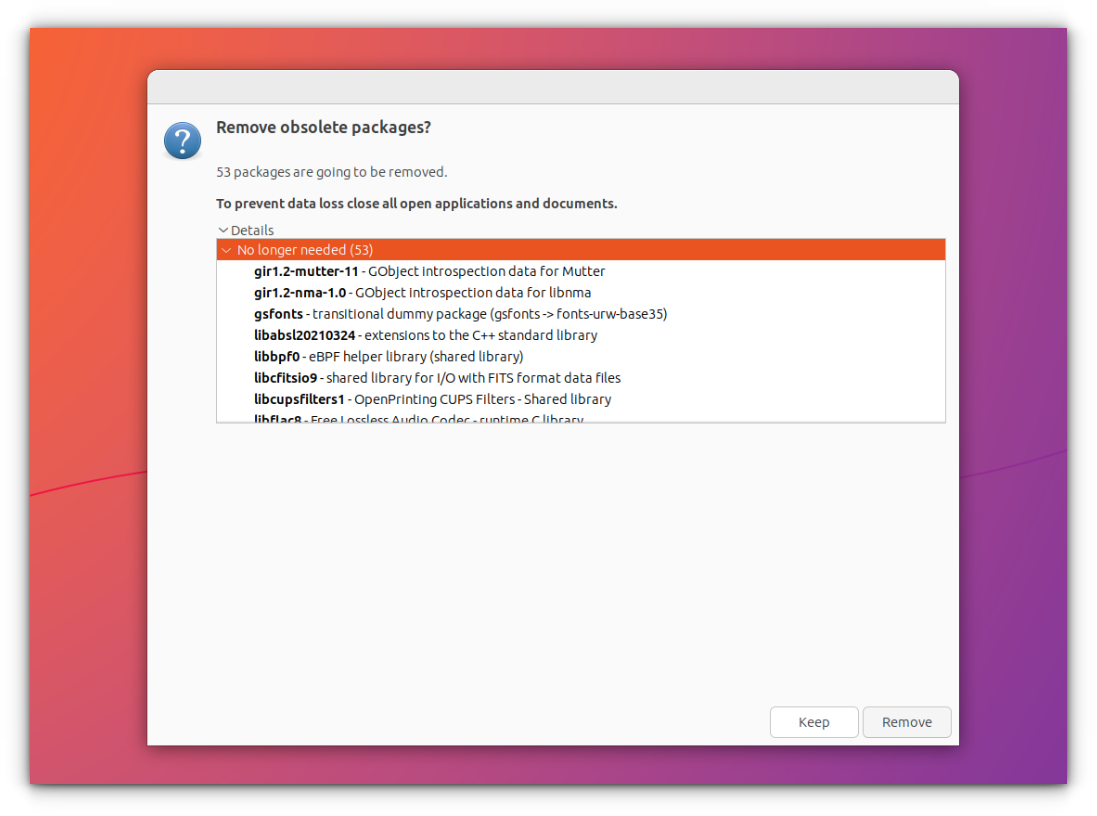Confirm removal with the Remove button
The height and width of the screenshot is (816, 1097).
click(907, 722)
